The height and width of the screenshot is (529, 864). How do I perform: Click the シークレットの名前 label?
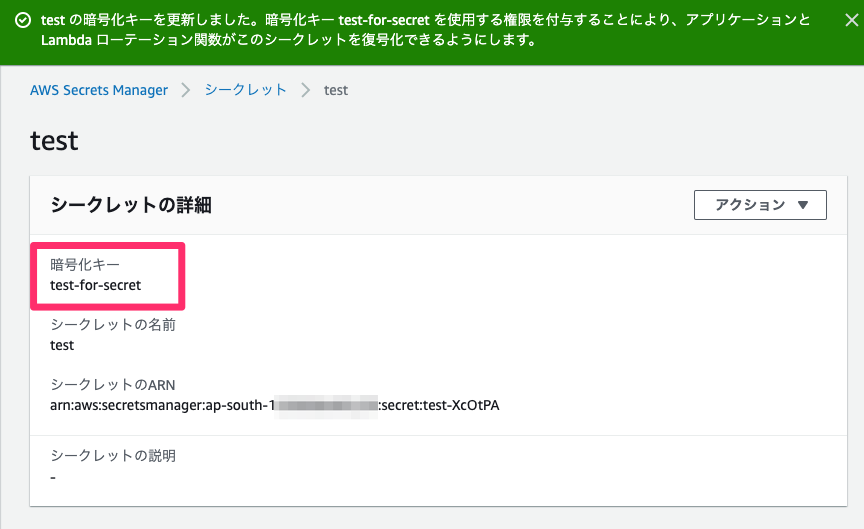click(x=113, y=325)
